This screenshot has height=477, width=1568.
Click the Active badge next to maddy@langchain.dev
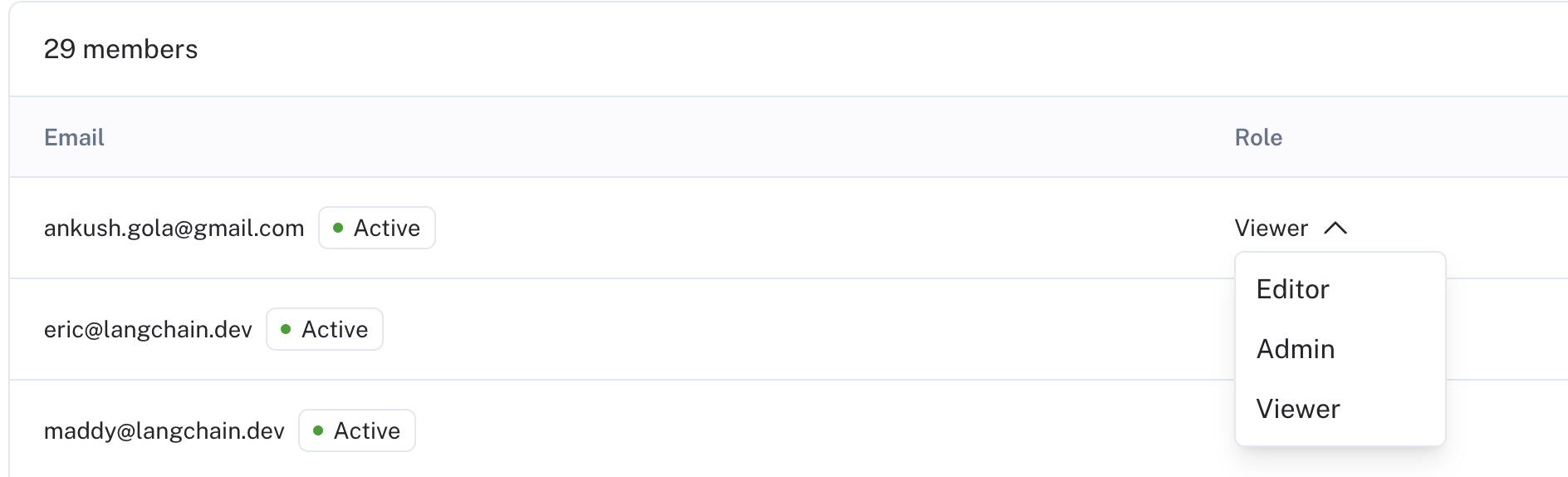point(357,430)
